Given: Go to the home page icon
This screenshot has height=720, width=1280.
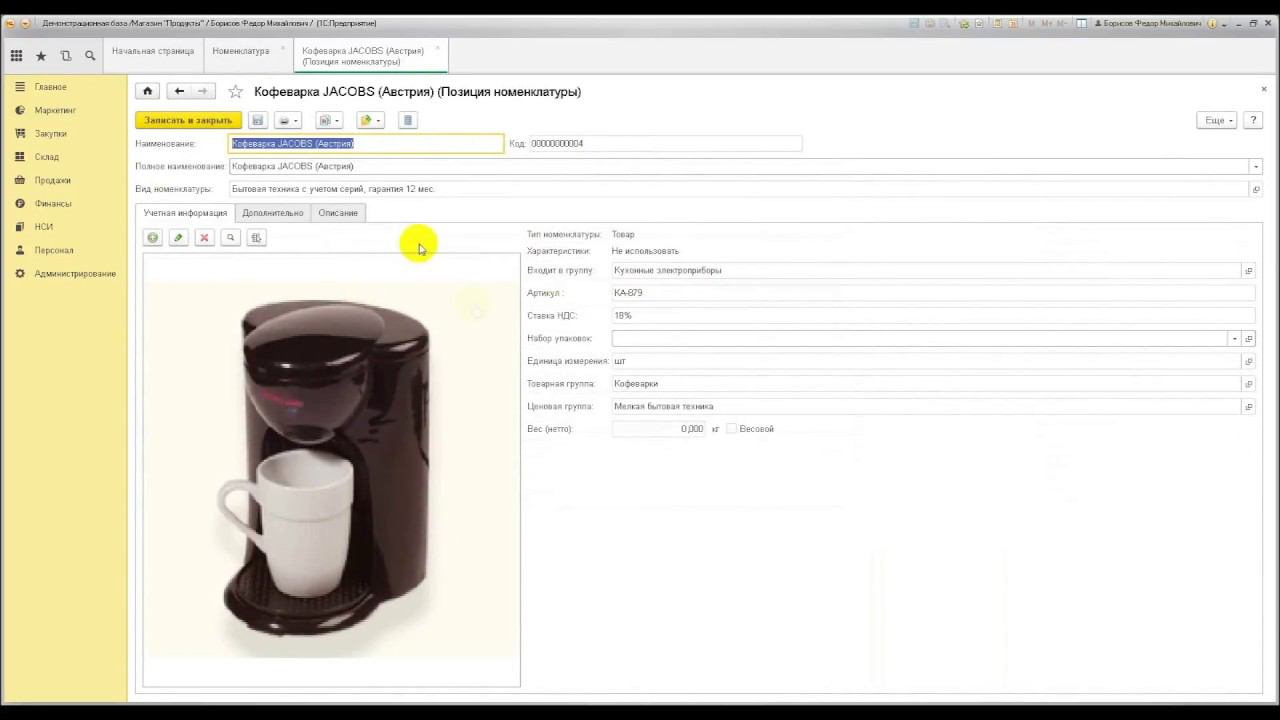Looking at the screenshot, I should [147, 91].
